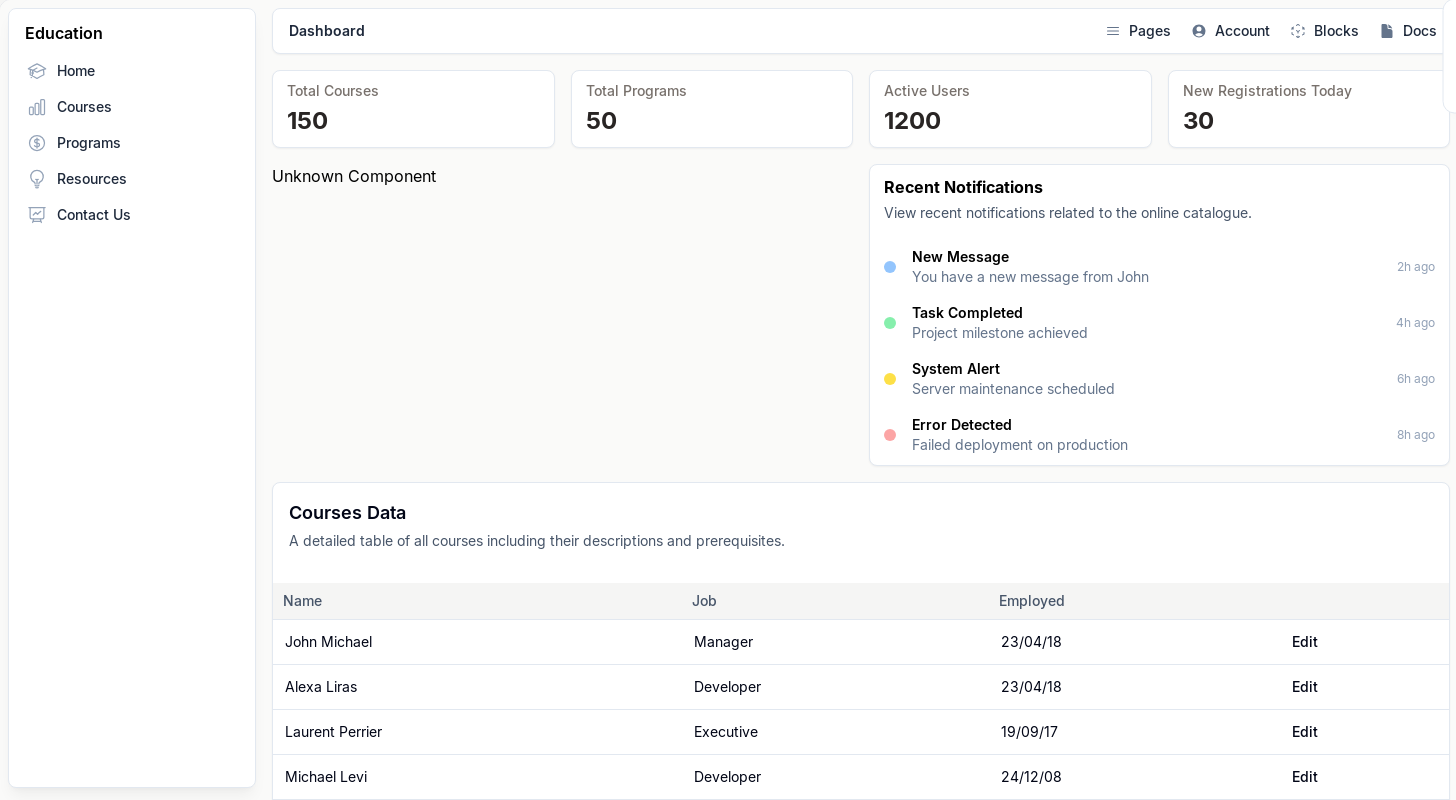This screenshot has height=800, width=1456.
Task: Click the Programs dollar coin icon
Action: 37,143
